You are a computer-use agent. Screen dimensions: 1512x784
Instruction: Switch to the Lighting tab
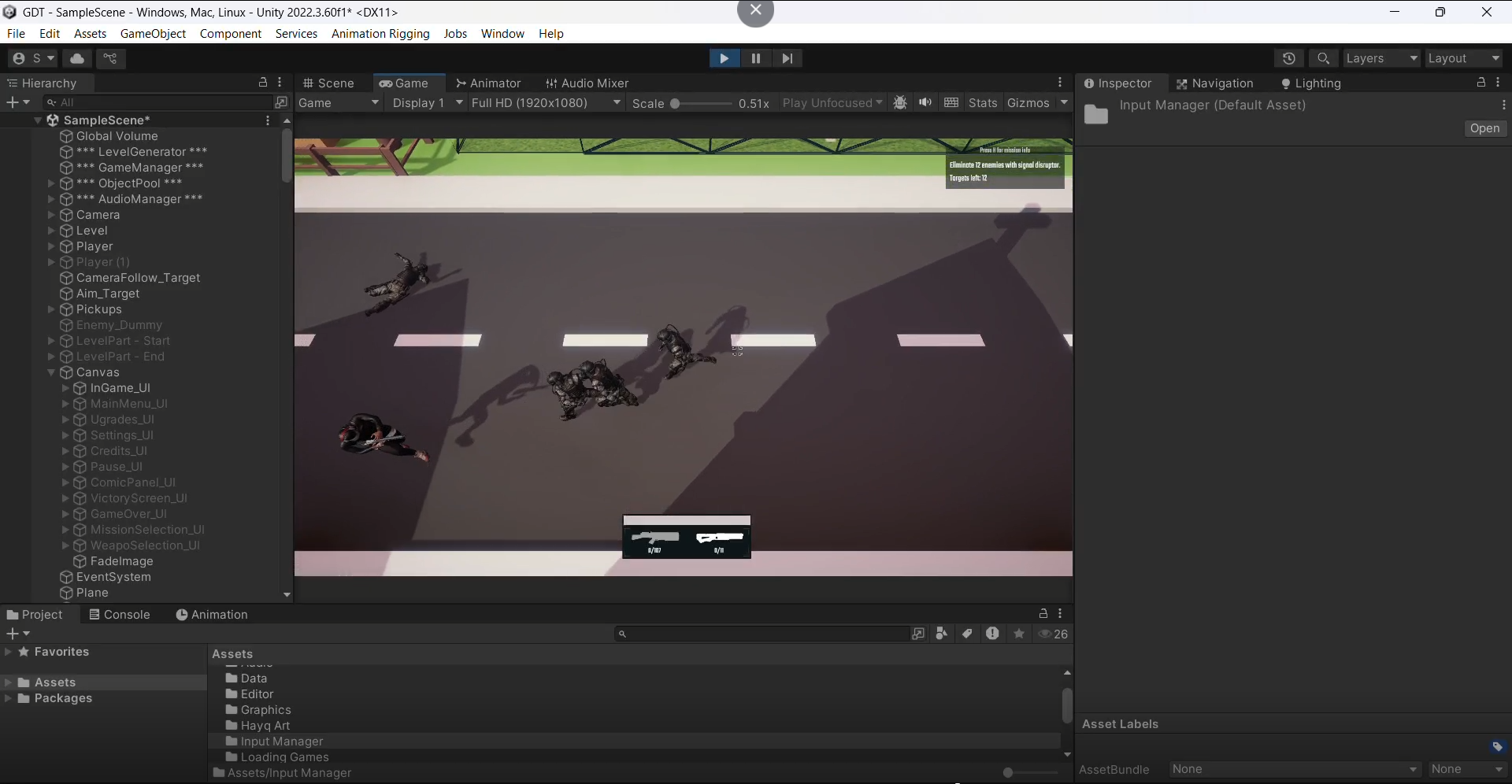1311,83
